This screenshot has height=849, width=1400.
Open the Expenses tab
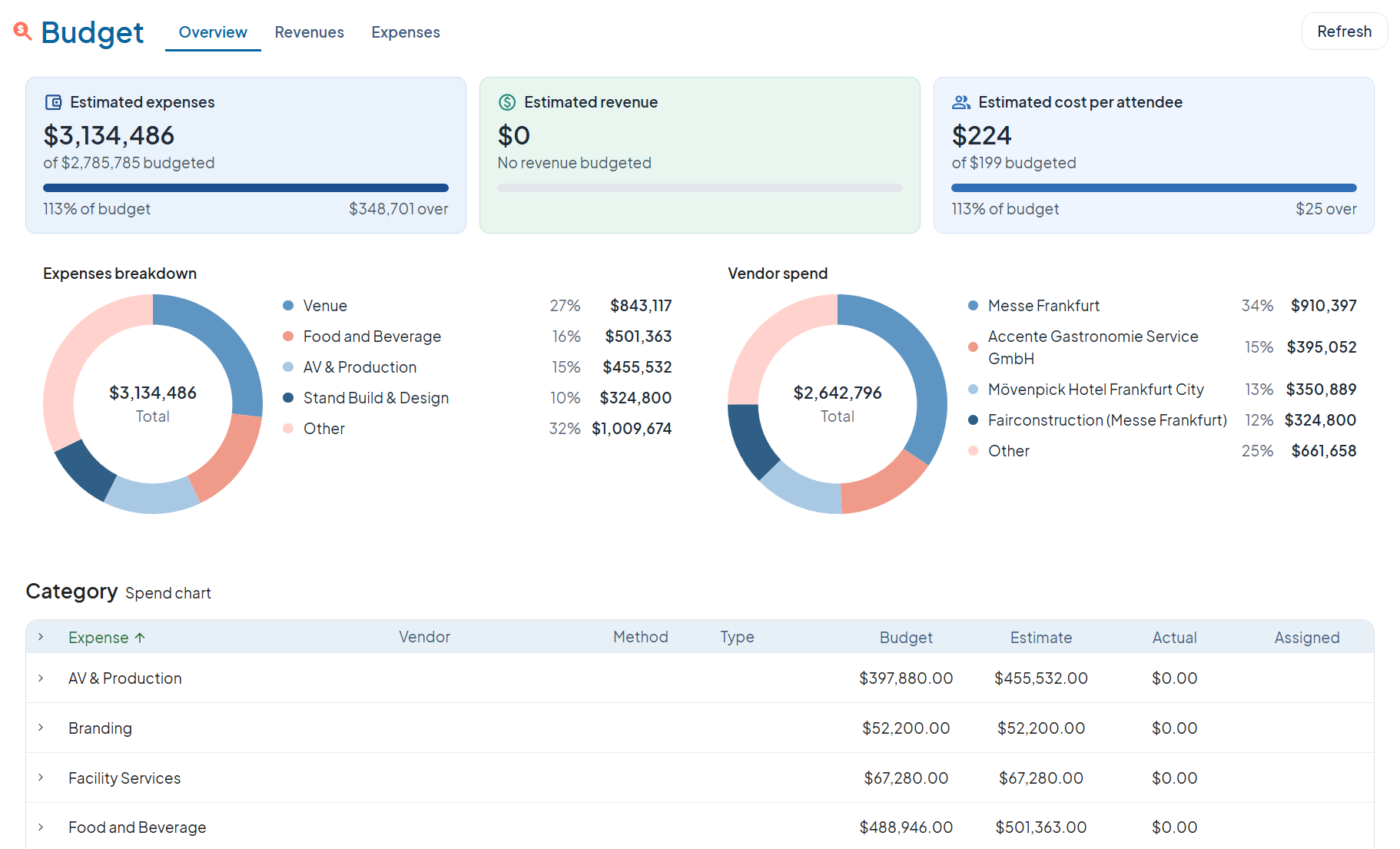(x=406, y=32)
